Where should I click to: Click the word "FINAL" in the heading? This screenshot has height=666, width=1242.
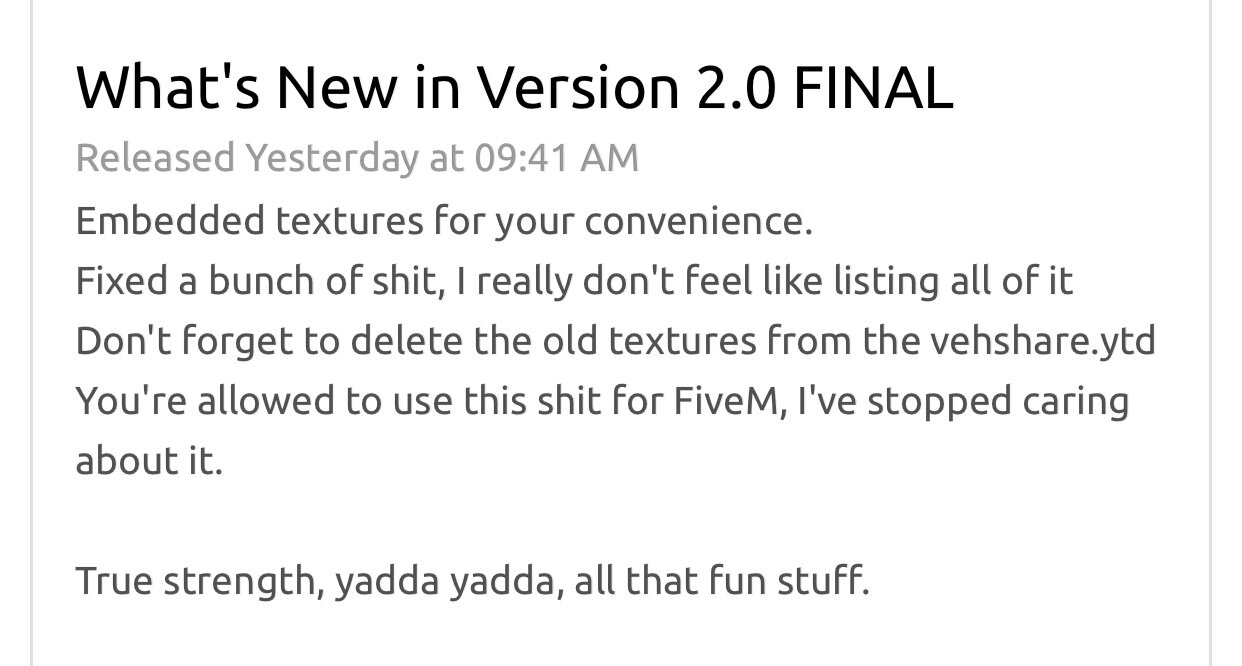click(x=873, y=90)
